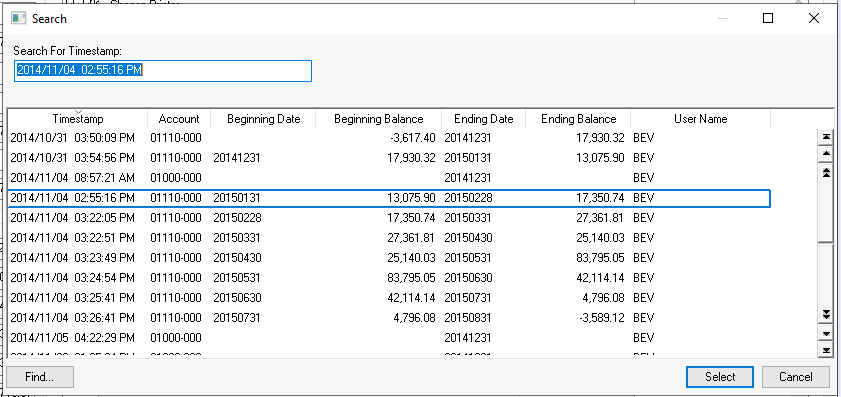Click the Search window title icon
Screen dimensions: 841x397
18,19
